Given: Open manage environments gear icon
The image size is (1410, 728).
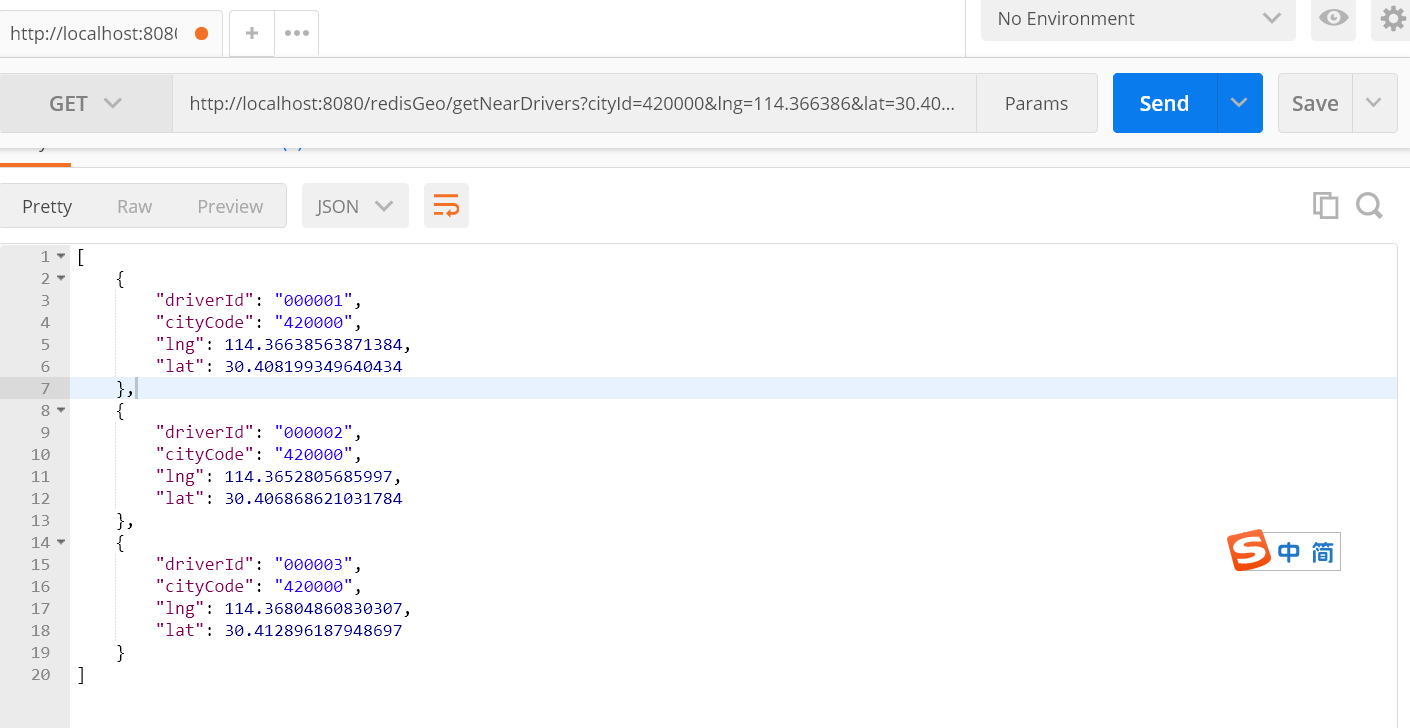Looking at the screenshot, I should click(1392, 18).
